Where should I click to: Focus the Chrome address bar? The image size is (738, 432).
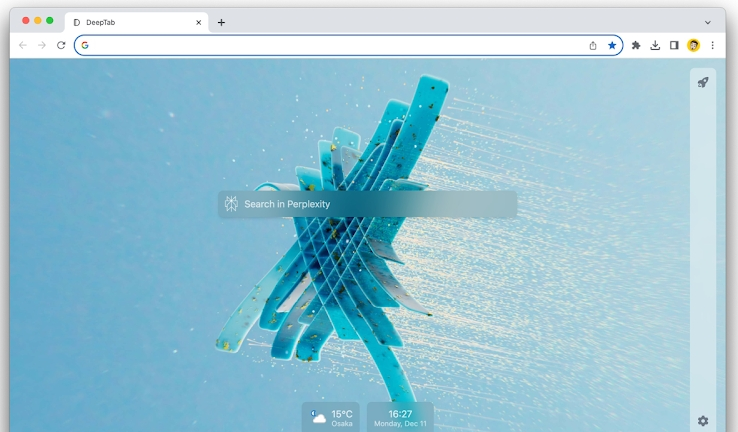point(348,45)
